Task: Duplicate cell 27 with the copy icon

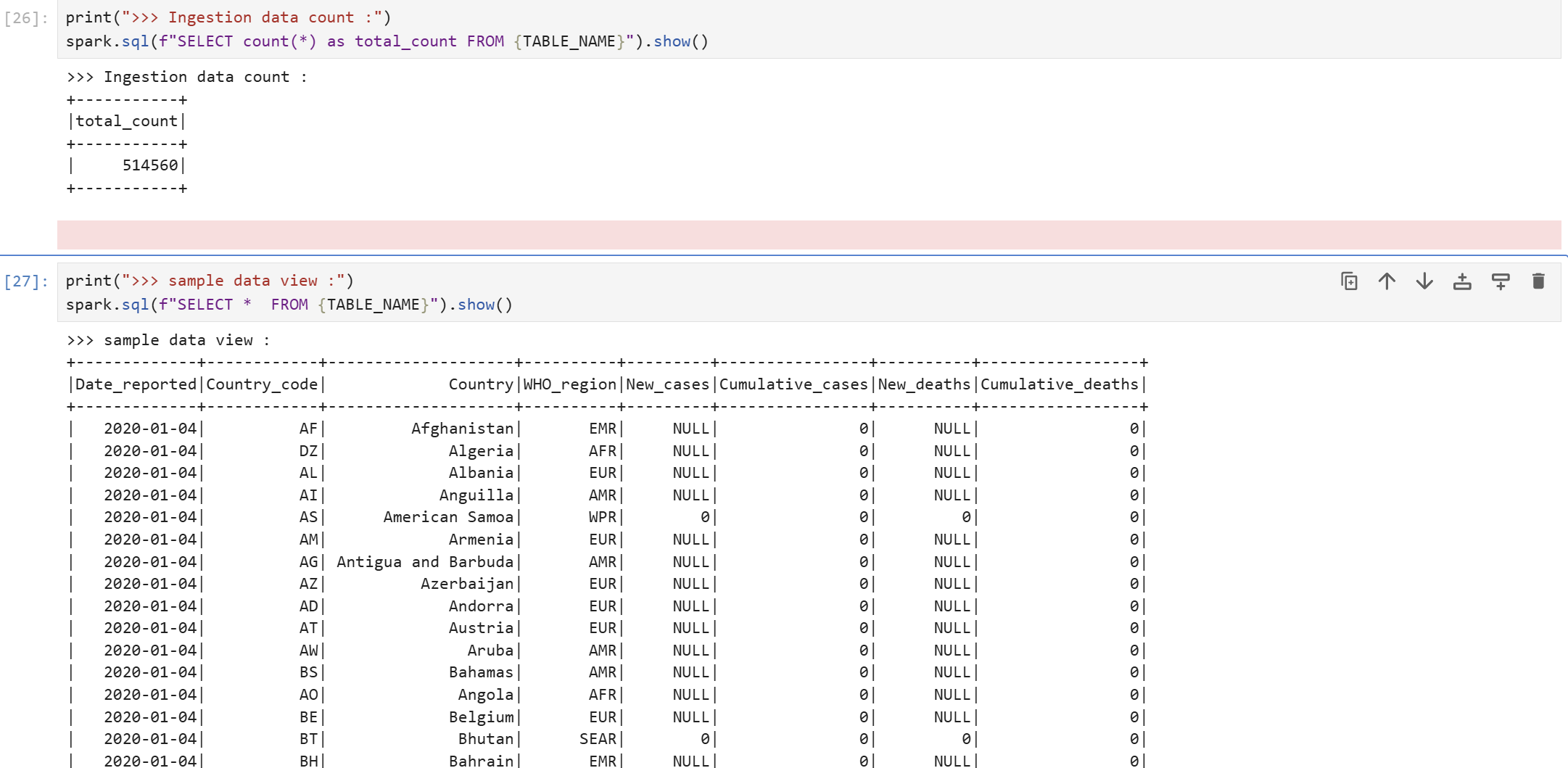Action: click(1349, 281)
